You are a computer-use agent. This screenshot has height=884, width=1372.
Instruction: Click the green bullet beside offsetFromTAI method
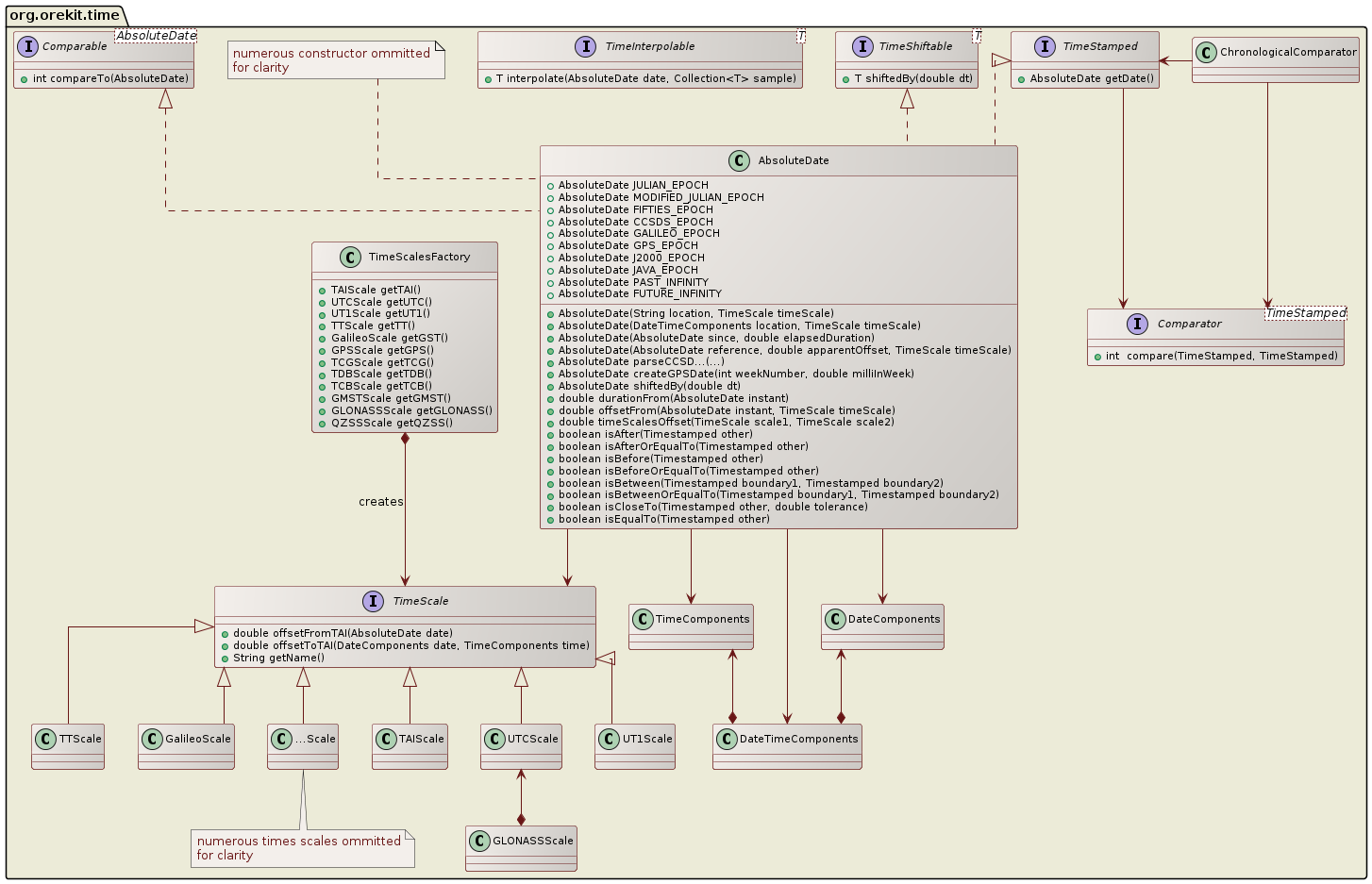225,633
